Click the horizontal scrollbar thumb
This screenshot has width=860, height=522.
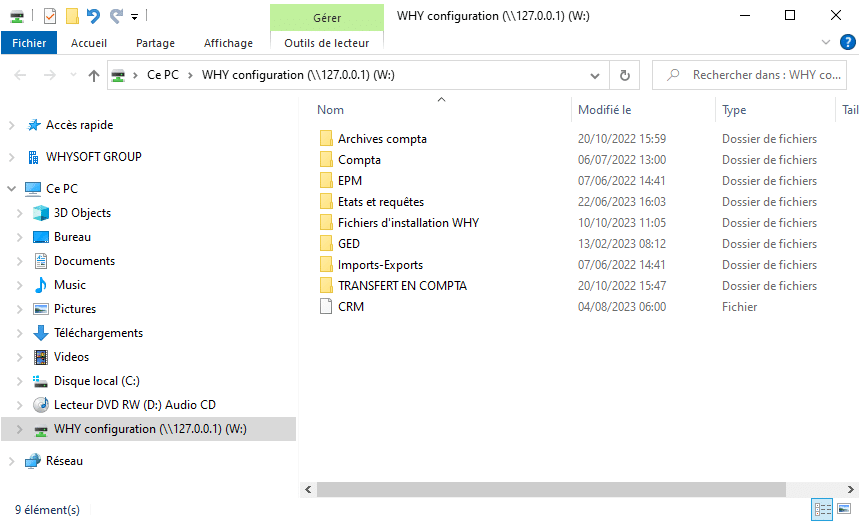pos(551,489)
